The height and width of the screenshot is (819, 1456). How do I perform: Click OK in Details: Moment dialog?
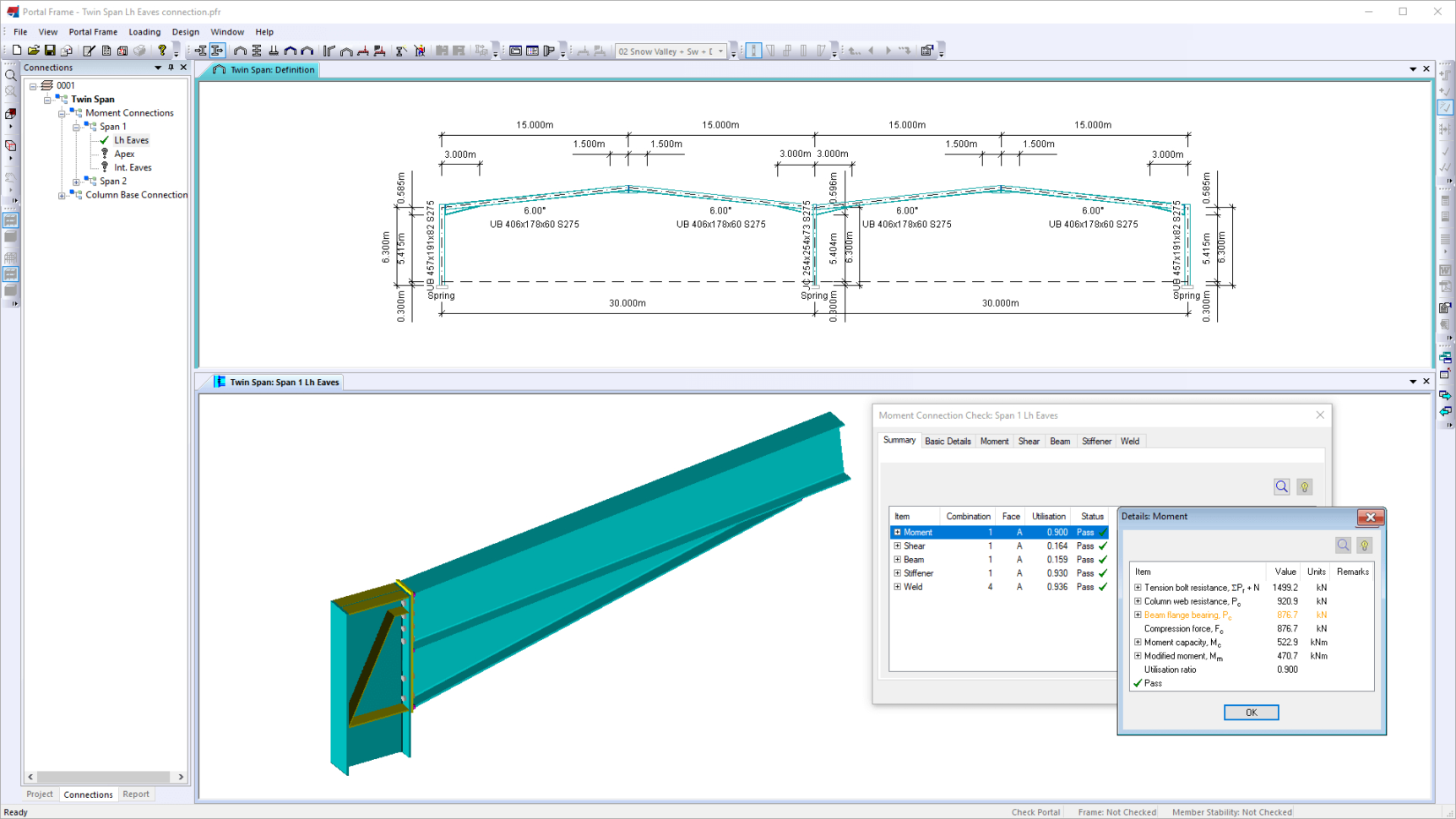click(x=1251, y=713)
